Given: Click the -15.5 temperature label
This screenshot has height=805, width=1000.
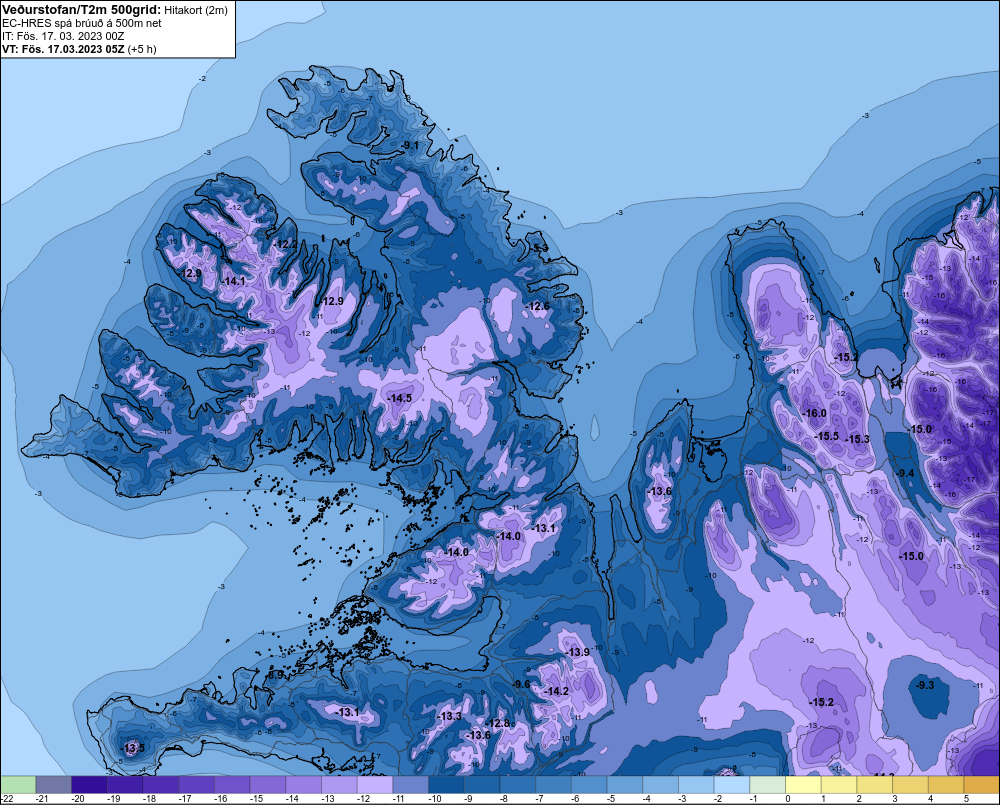Looking at the screenshot, I should pyautogui.click(x=827, y=436).
